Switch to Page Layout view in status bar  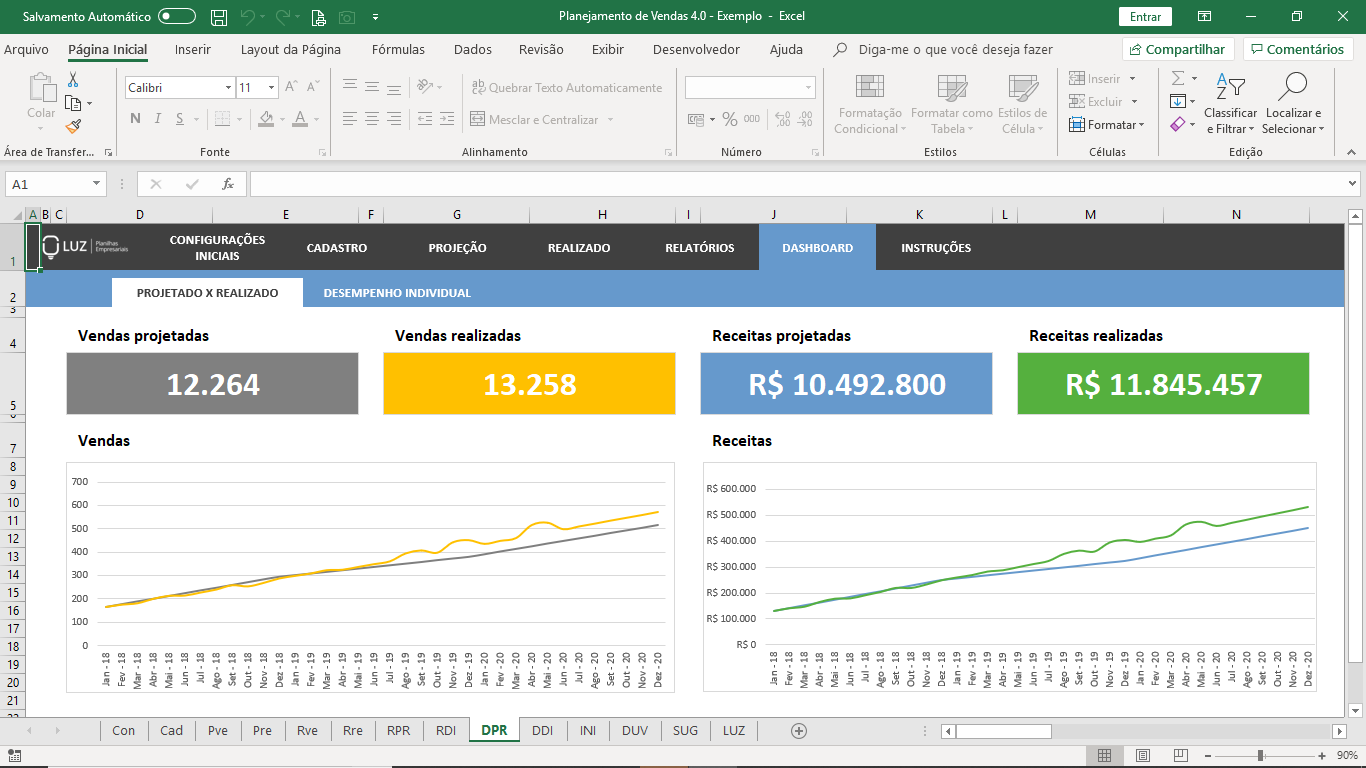coord(1143,755)
